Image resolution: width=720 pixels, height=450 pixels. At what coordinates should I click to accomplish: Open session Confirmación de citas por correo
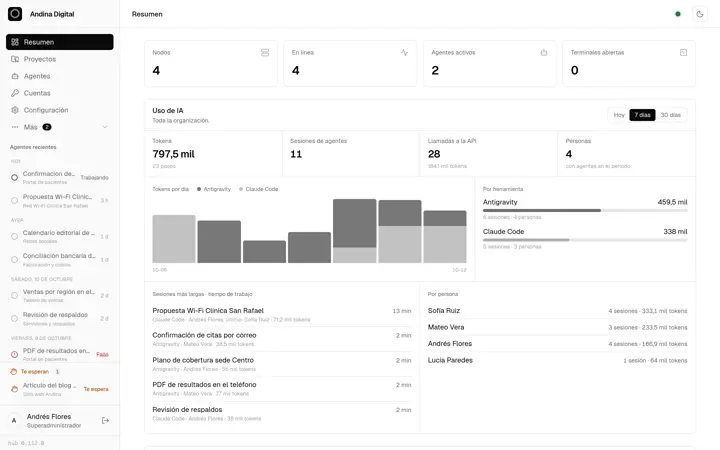[281, 339]
